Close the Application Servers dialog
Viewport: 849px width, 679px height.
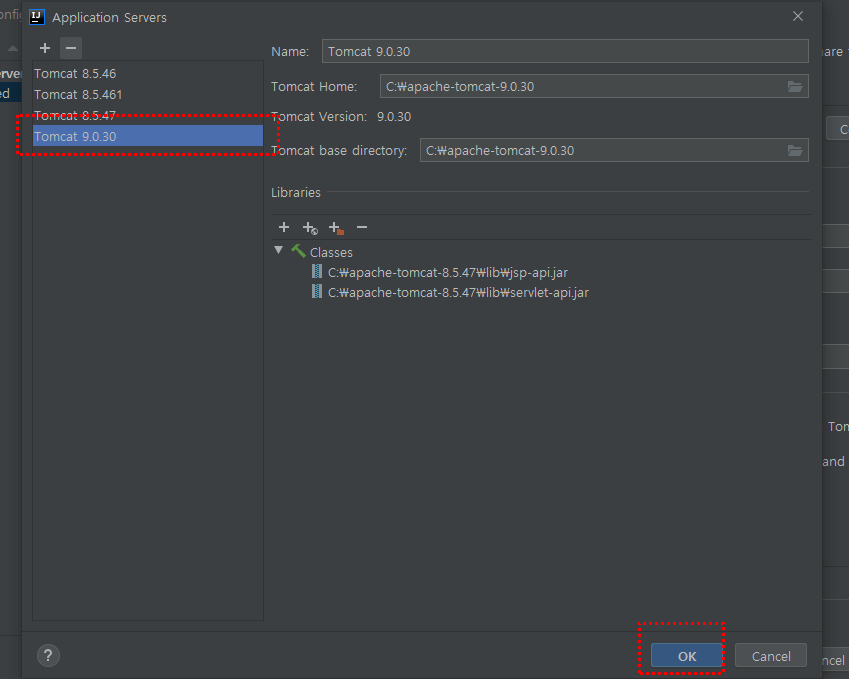[x=798, y=16]
